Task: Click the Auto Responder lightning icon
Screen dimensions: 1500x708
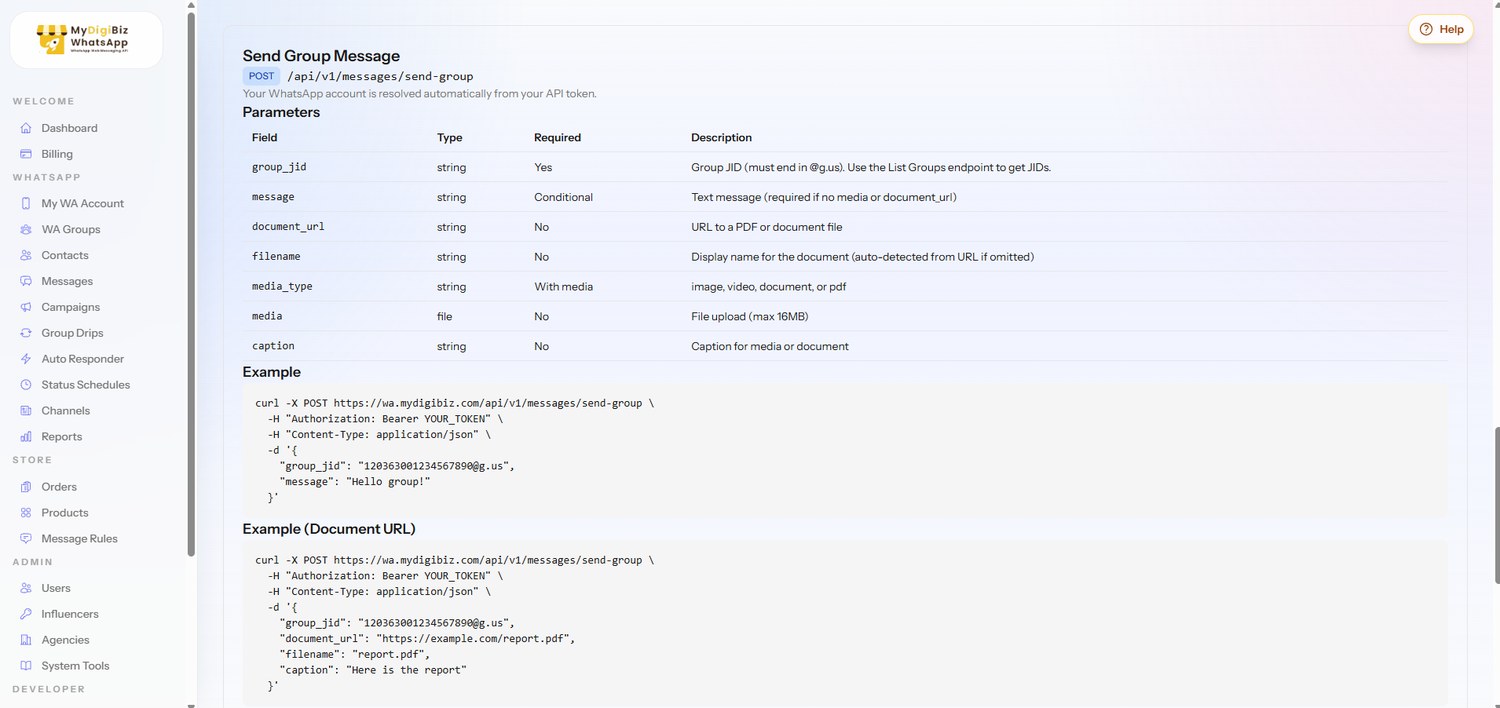Action: pyautogui.click(x=26, y=359)
